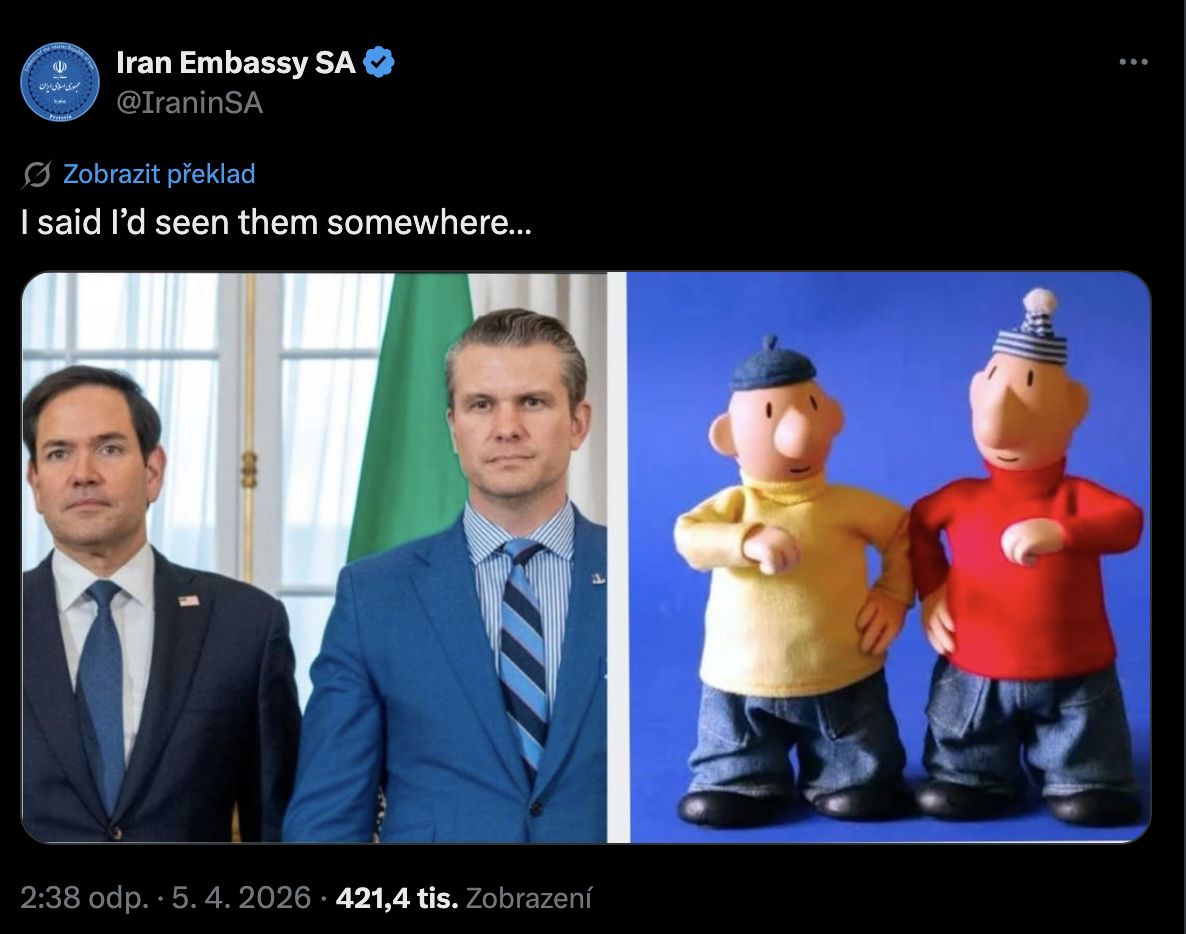Click the translate icon beside Zobrazit překlad
Viewport: 1186px width, 934px height.
(x=36, y=175)
